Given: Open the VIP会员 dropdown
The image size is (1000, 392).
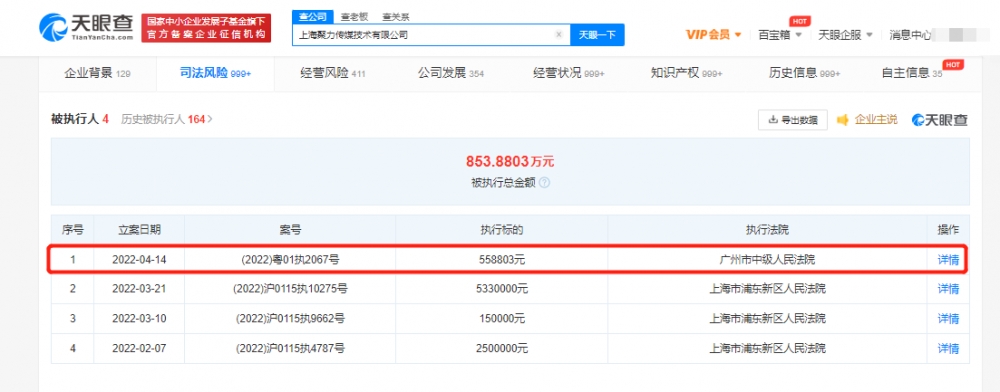Looking at the screenshot, I should [714, 34].
